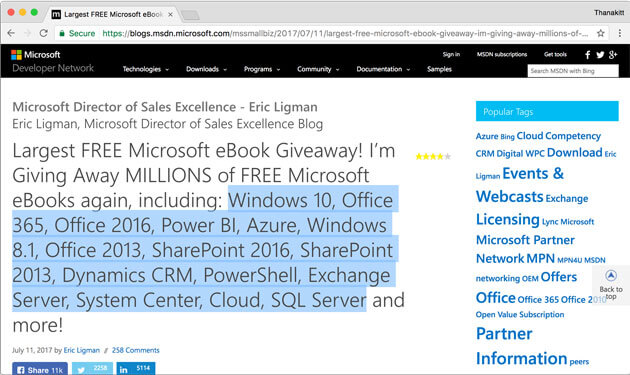
Task: Expand the Community dropdown menu
Action: click(x=318, y=69)
